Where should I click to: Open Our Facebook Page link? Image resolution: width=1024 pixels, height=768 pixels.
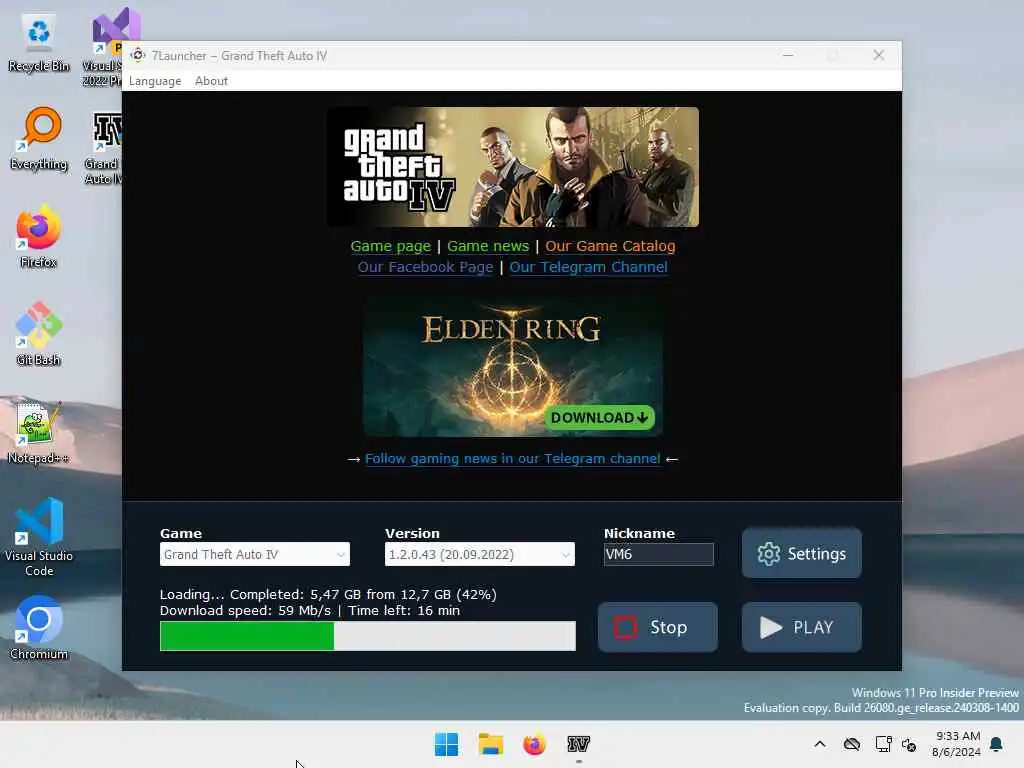coord(425,267)
